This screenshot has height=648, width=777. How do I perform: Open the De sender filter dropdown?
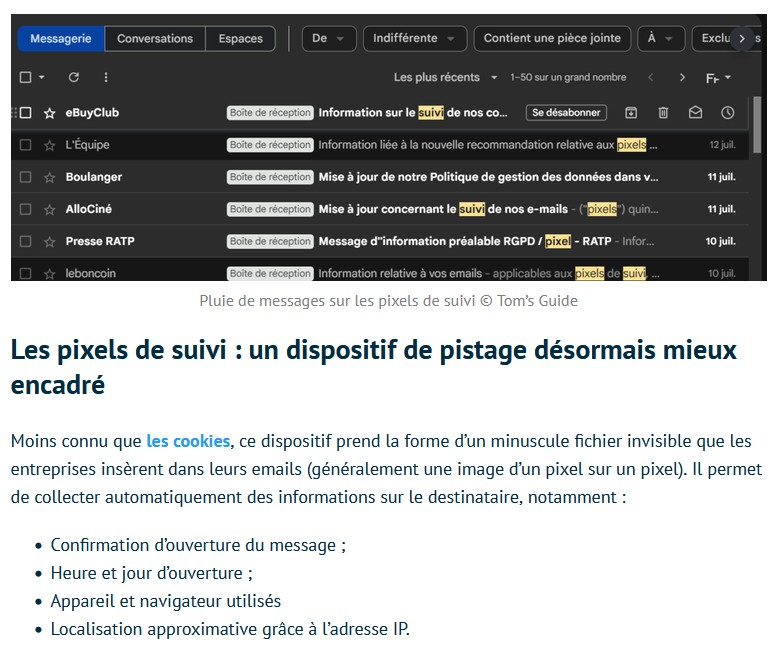coord(329,39)
